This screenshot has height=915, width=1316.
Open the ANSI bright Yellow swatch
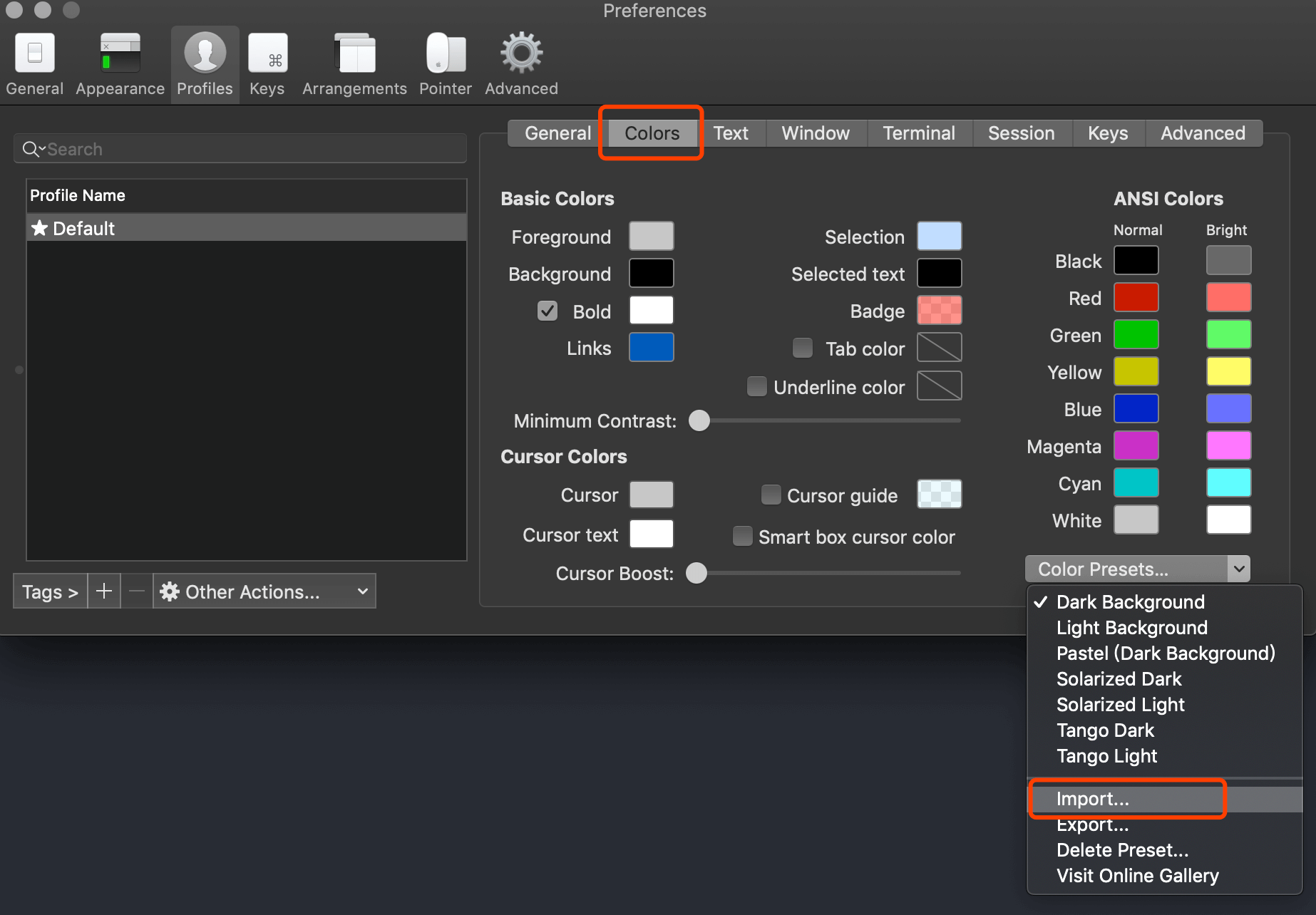pos(1229,371)
